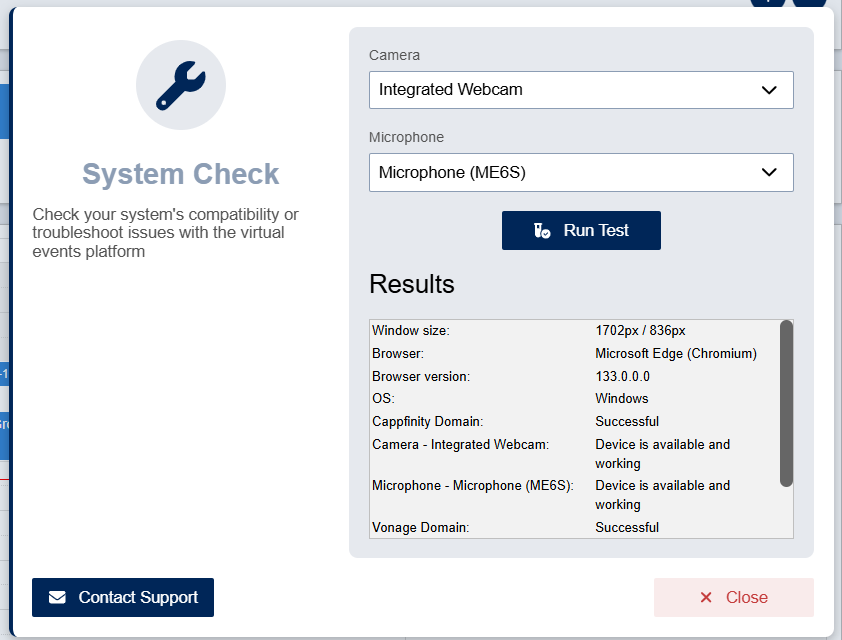The width and height of the screenshot is (842, 640).
Task: Click the red X icon beside Close
Action: [706, 597]
